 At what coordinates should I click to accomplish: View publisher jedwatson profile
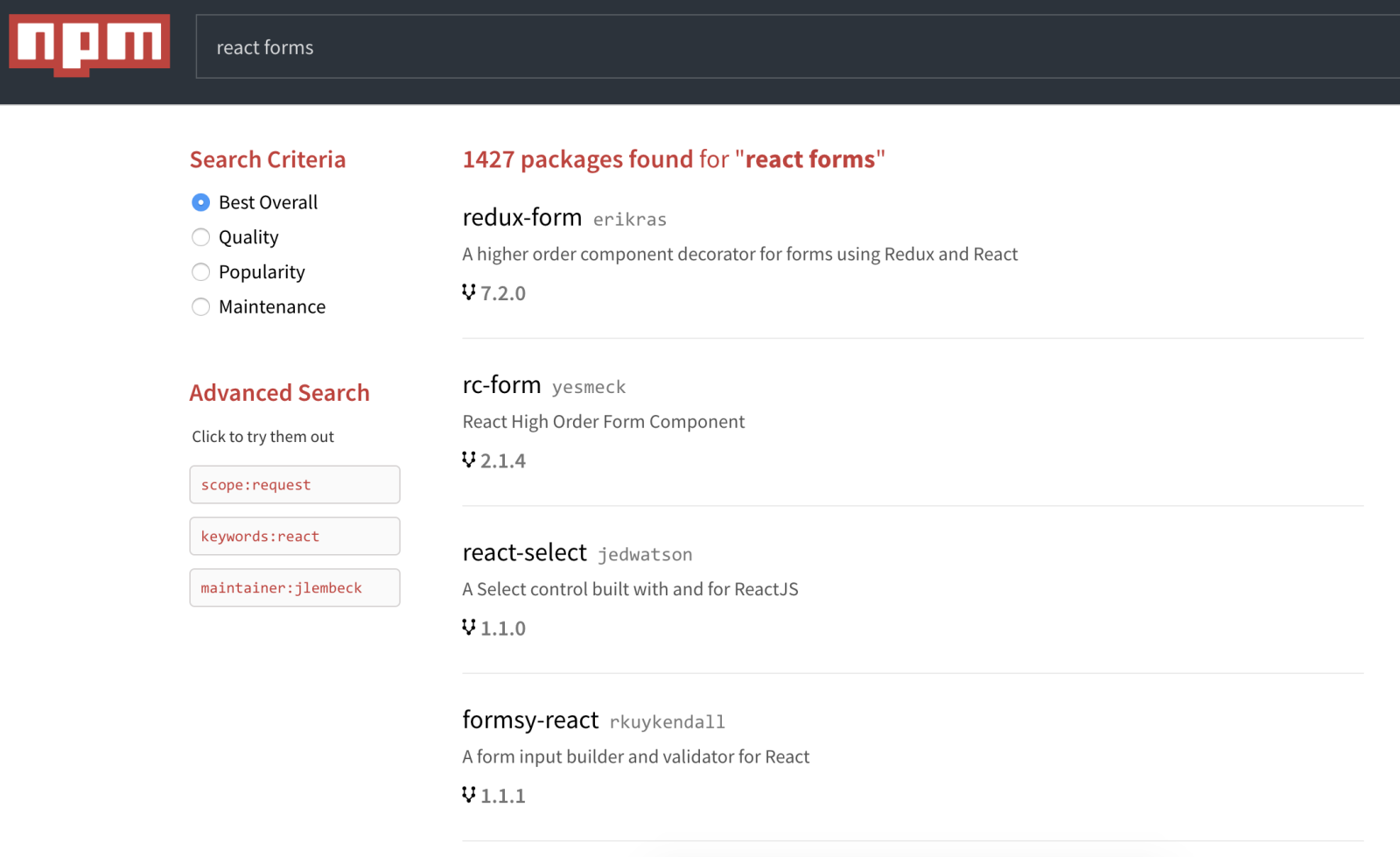[645, 554]
